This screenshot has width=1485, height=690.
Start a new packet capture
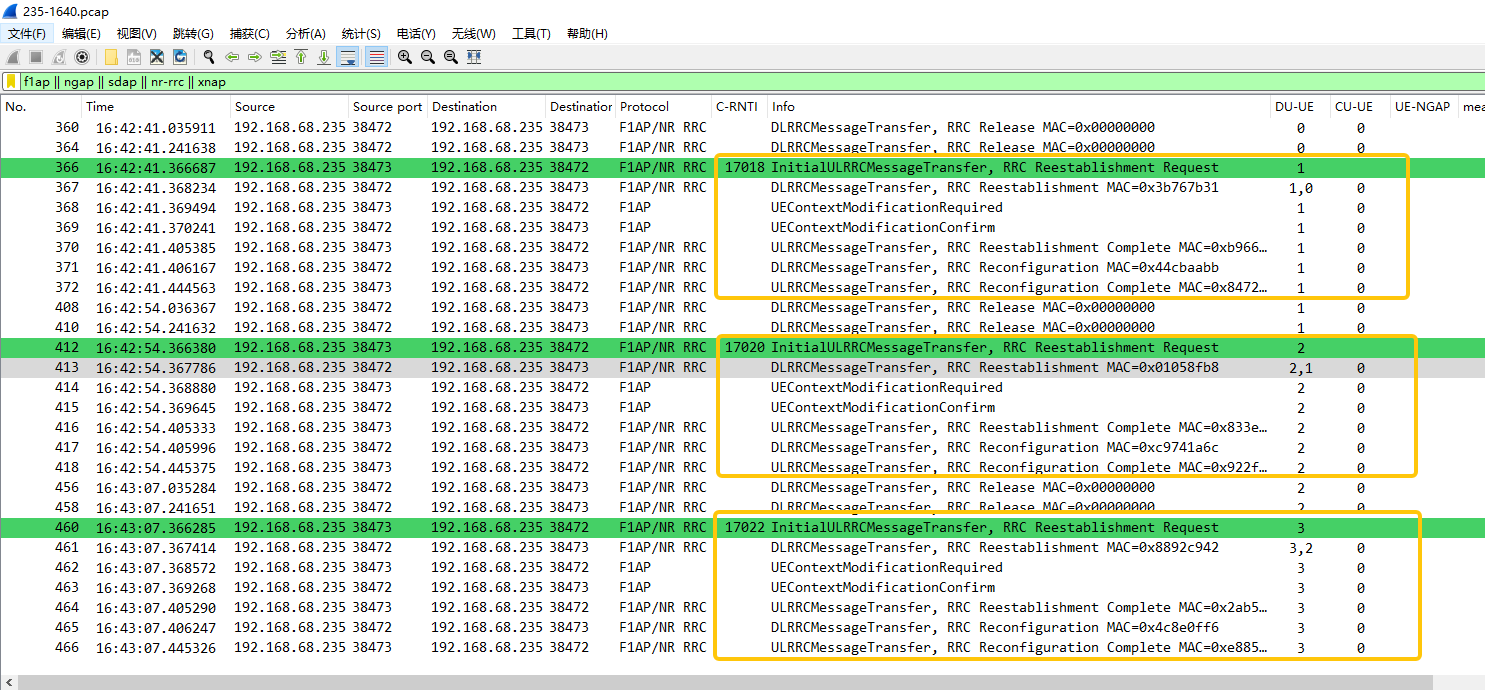click(x=13, y=57)
